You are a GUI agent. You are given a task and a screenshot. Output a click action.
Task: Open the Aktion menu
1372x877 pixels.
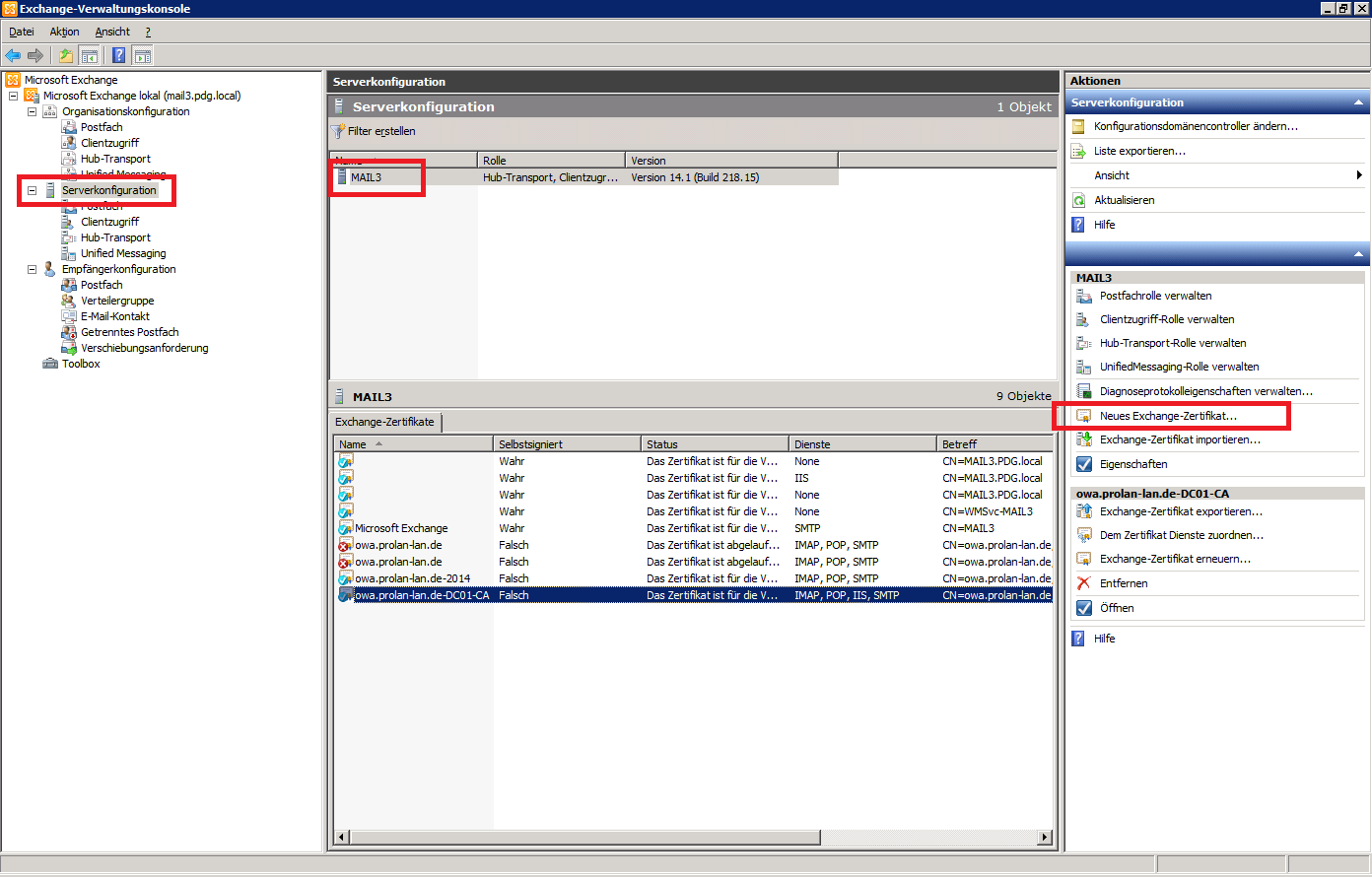click(x=64, y=32)
